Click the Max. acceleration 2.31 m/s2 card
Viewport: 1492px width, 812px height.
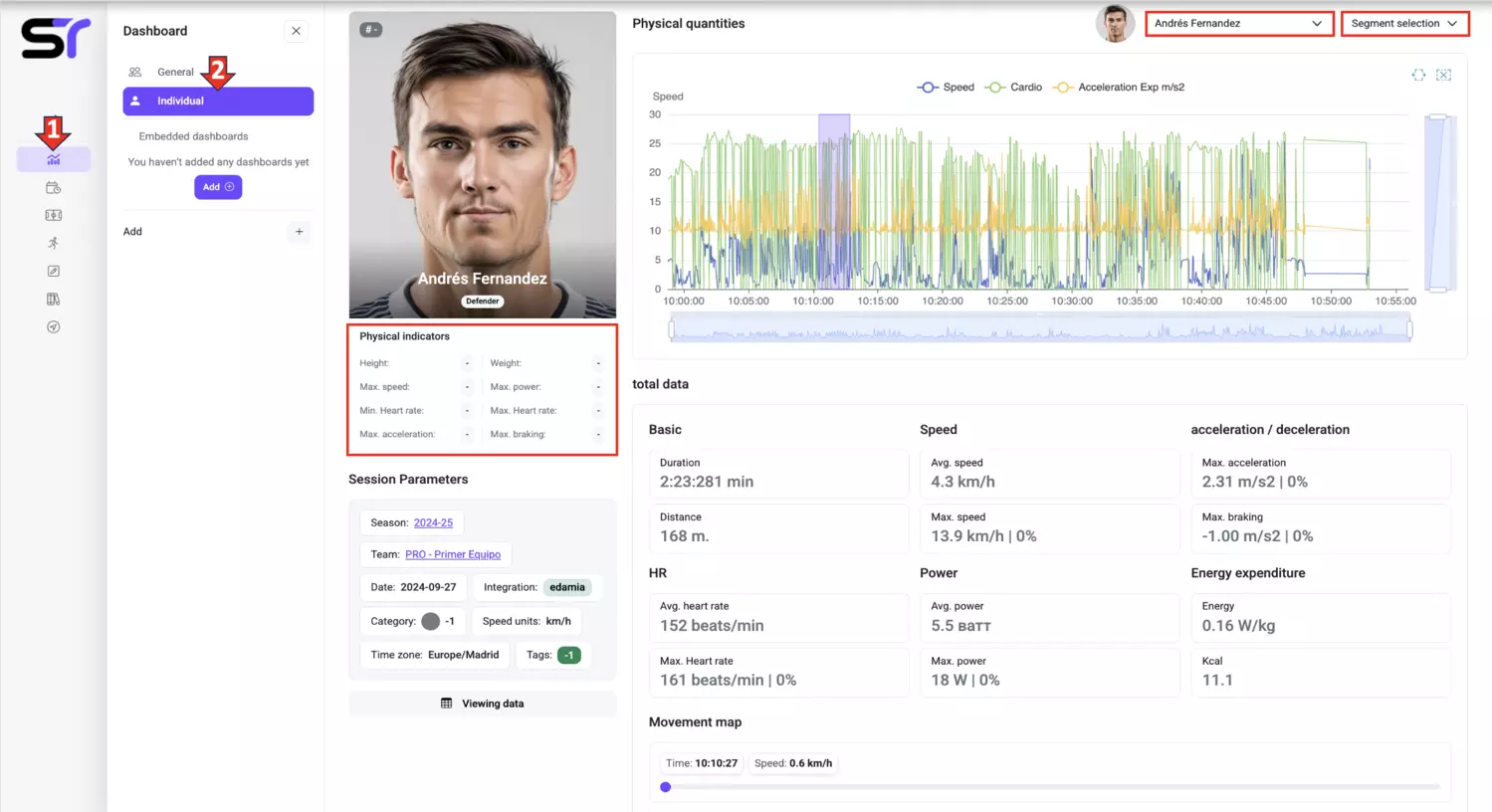tap(1321, 474)
